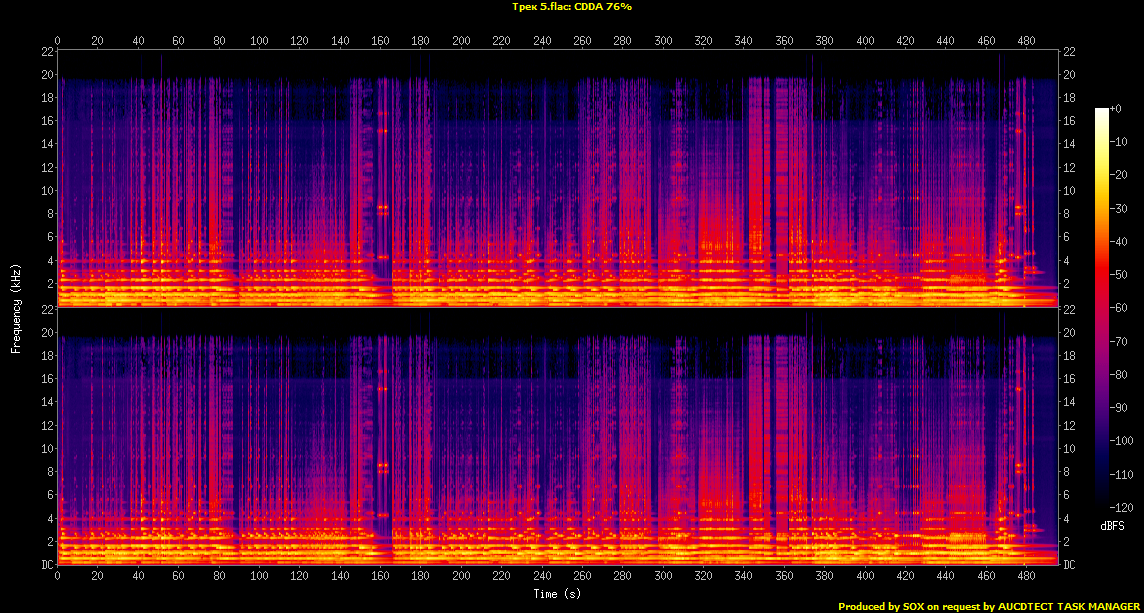Click the 10 kHz label on upper-right axis

(1070, 191)
